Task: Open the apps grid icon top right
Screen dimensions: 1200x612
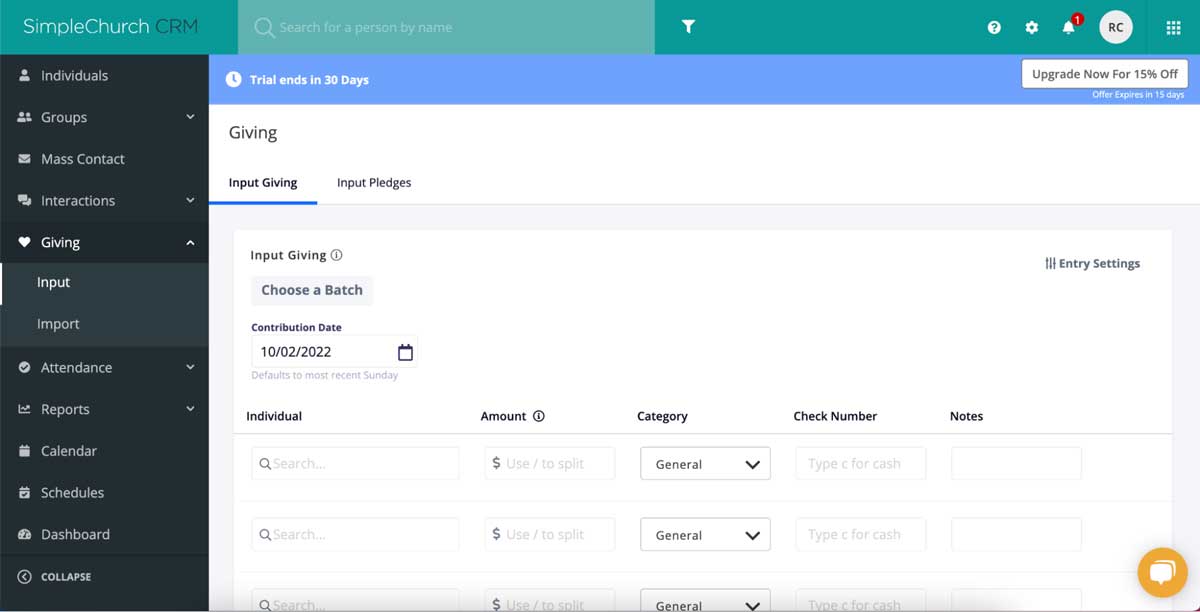Action: [x=1172, y=27]
